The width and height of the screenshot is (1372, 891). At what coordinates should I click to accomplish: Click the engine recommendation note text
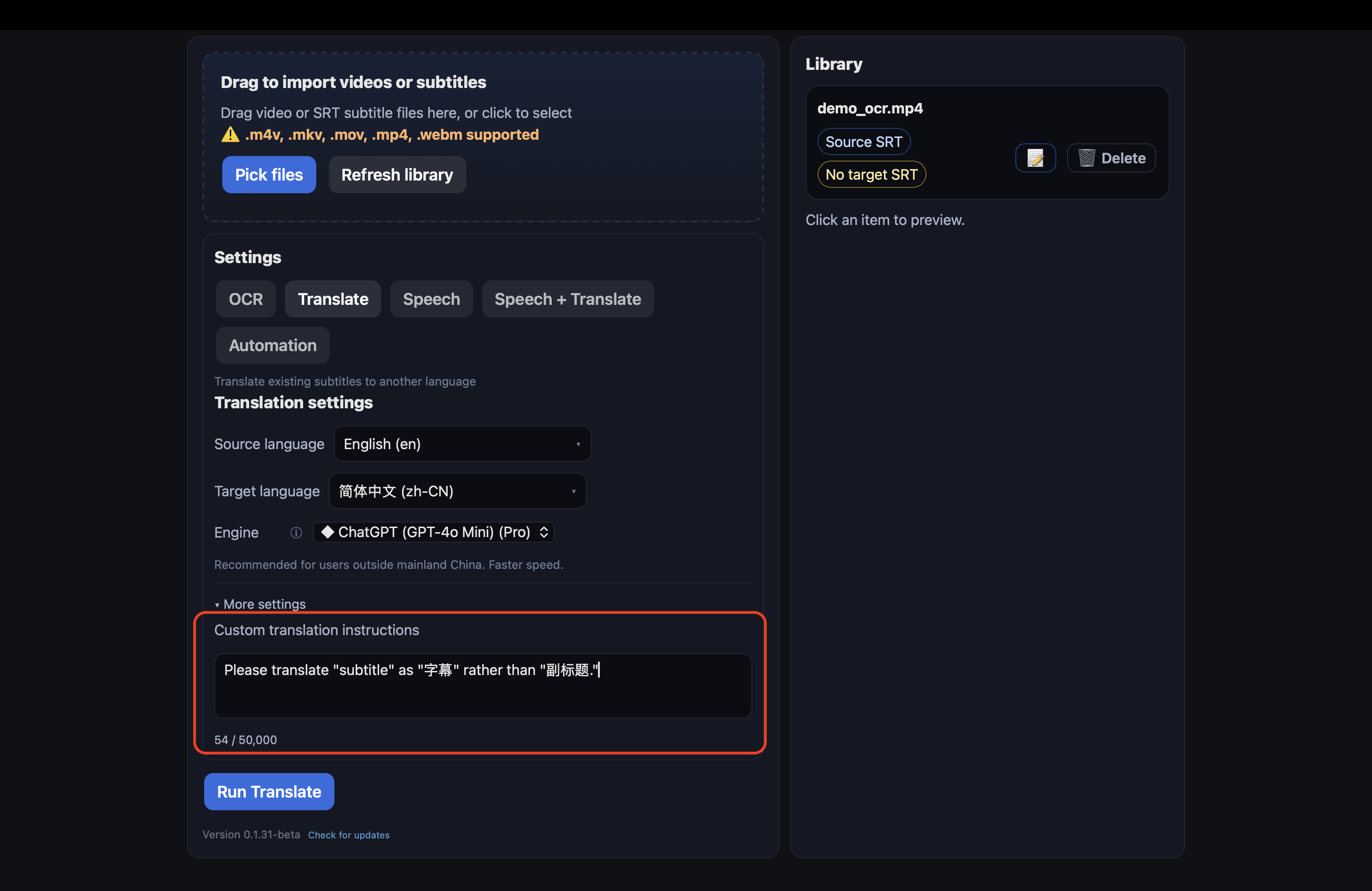point(388,565)
